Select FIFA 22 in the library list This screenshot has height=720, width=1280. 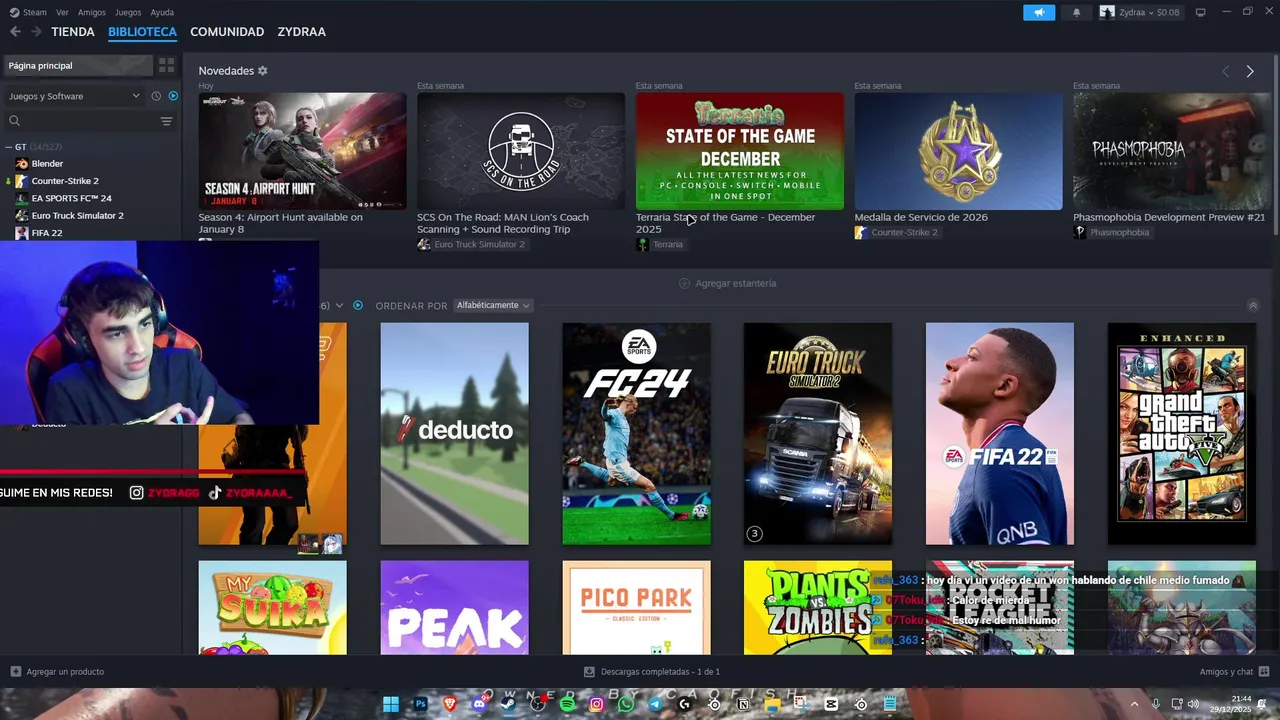[x=47, y=233]
